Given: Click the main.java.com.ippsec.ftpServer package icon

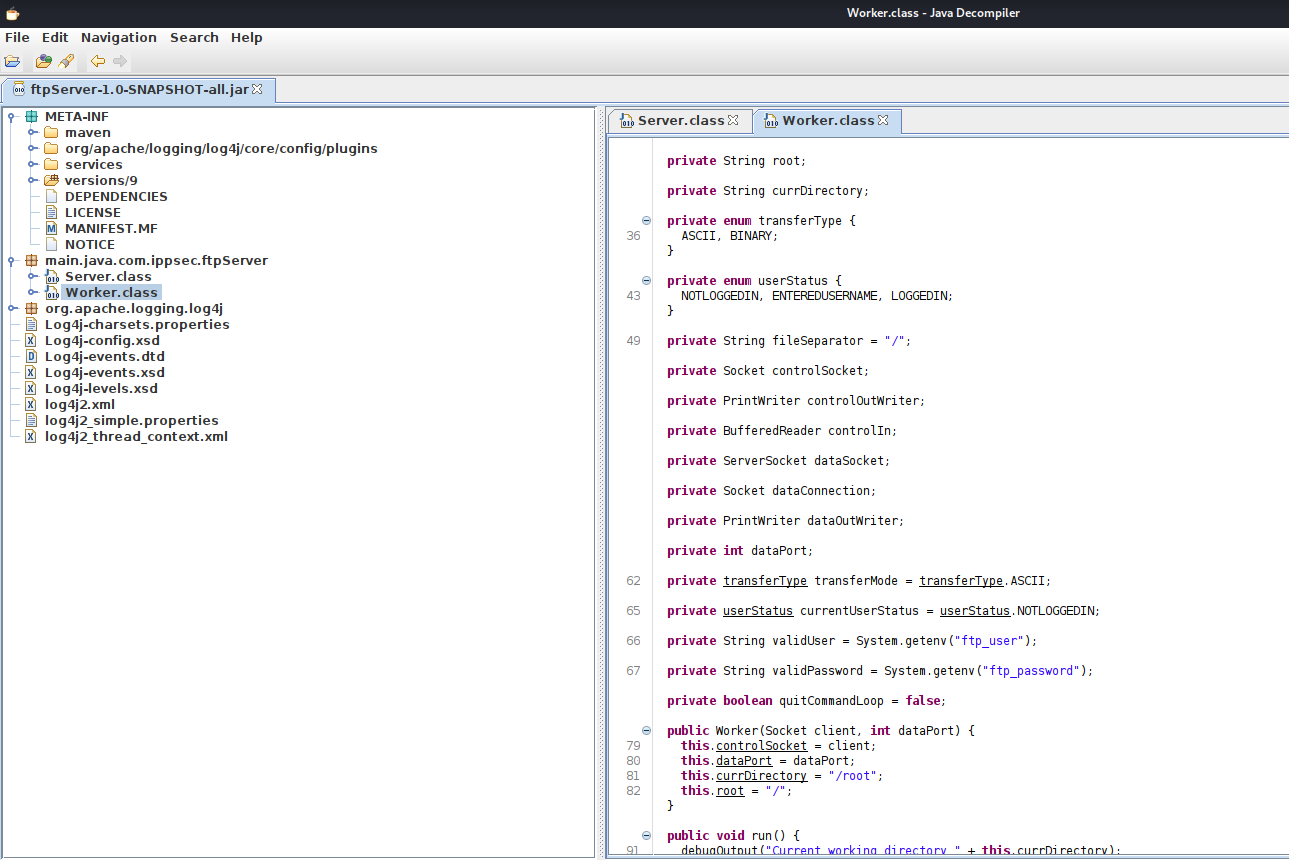Looking at the screenshot, I should [31, 260].
